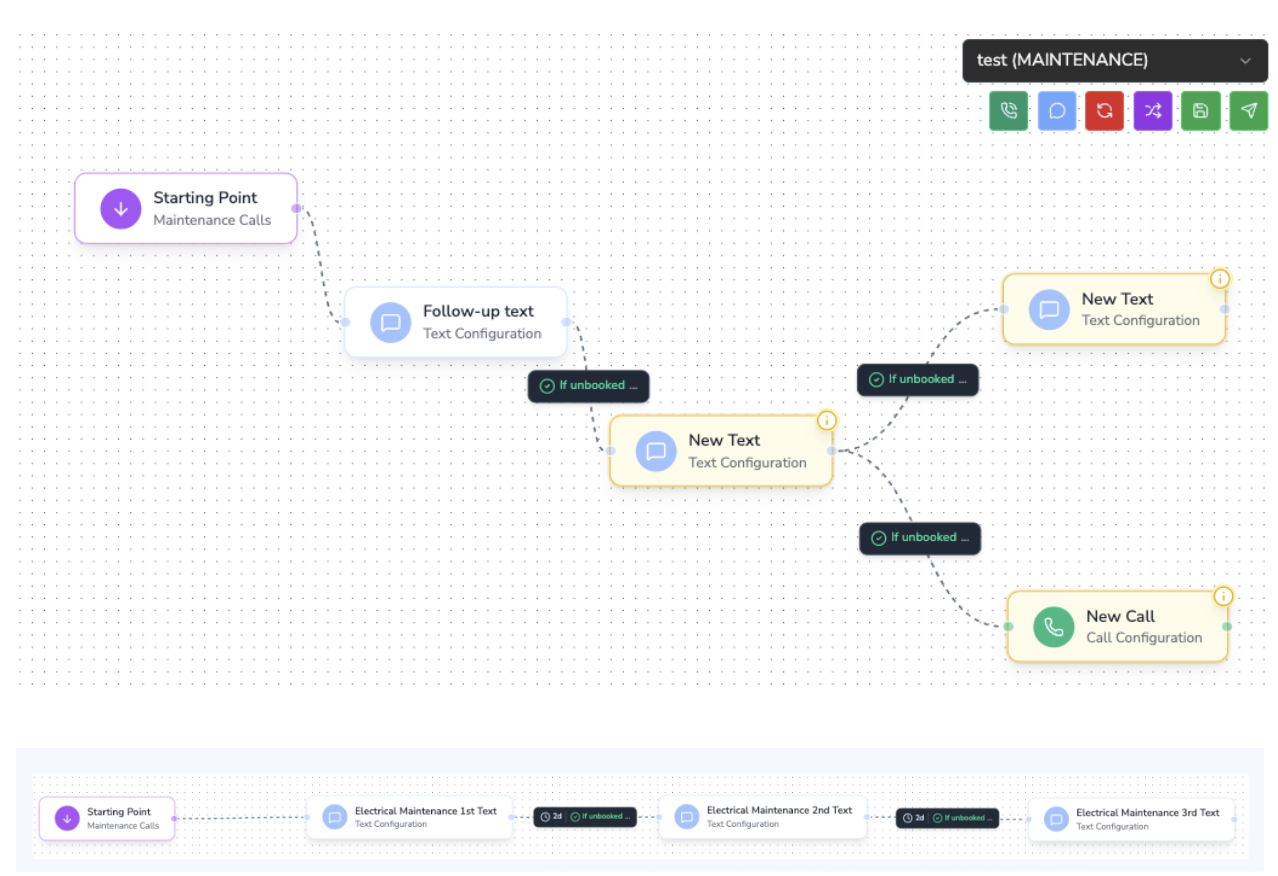The image size is (1278, 876).
Task: Click the chat bubble icon on Follow-up text node
Action: pos(390,322)
